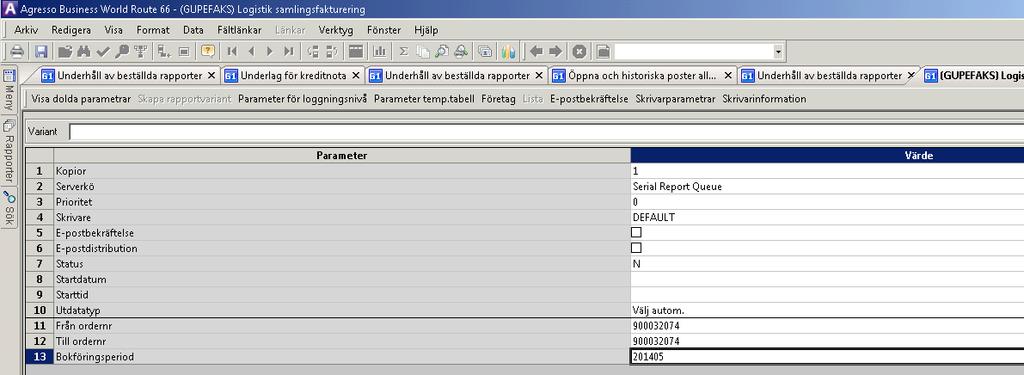This screenshot has width=1024, height=375.
Task: Open the Redigera menu
Action: coord(71,30)
